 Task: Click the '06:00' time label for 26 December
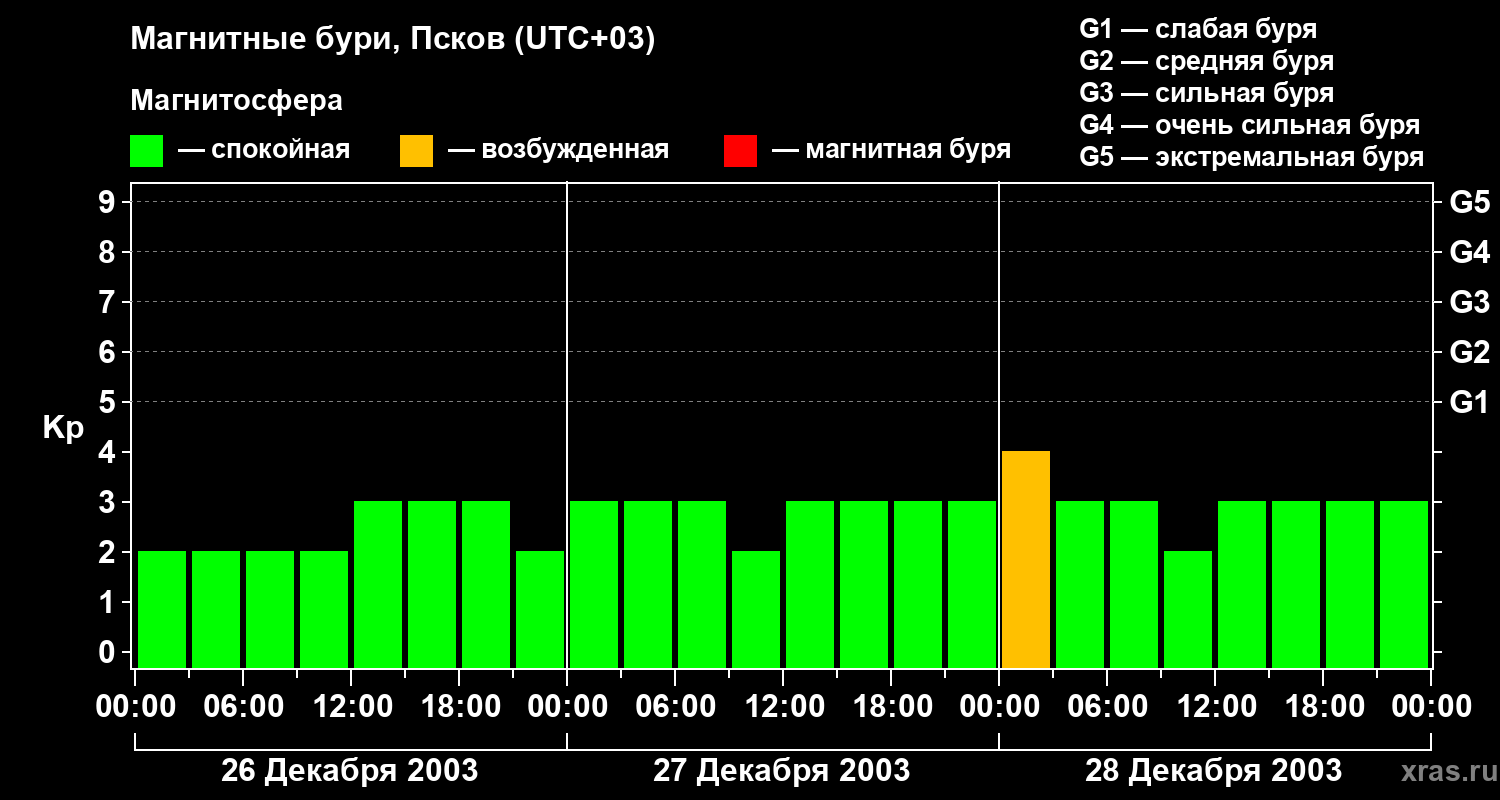243,707
